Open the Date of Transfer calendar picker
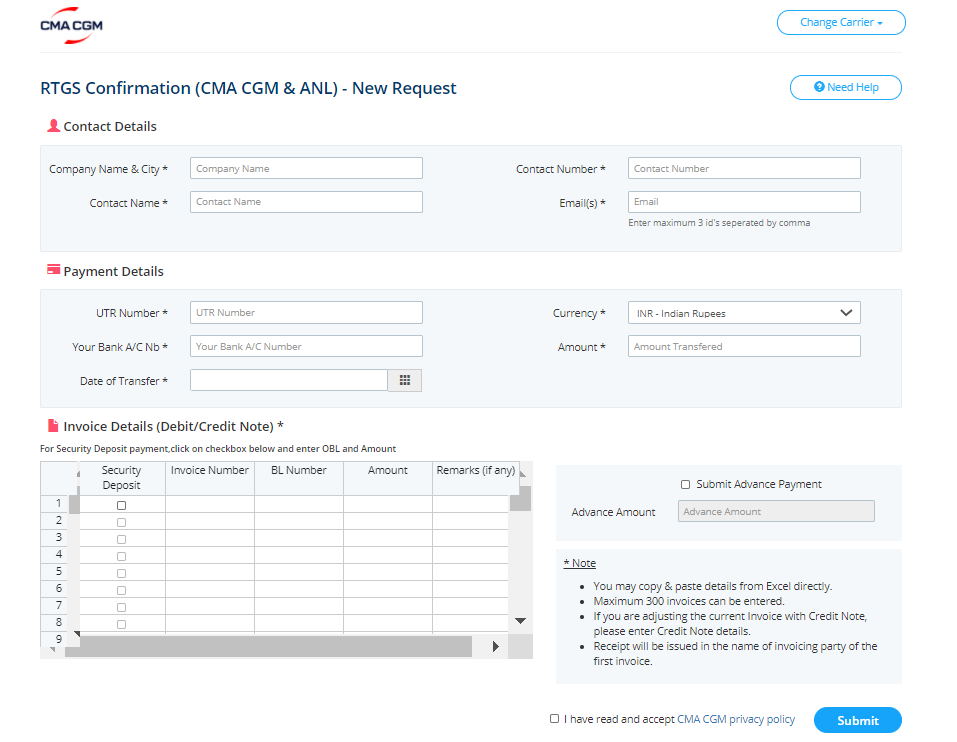 (404, 380)
